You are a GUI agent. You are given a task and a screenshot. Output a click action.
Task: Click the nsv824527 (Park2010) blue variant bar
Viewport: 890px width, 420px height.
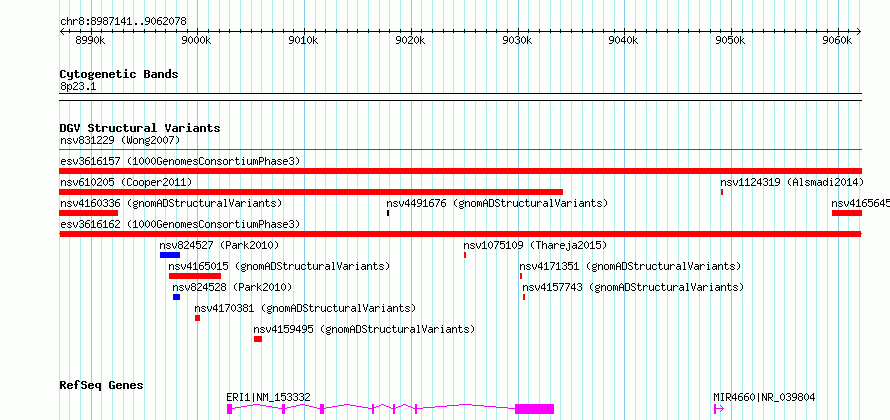170,255
